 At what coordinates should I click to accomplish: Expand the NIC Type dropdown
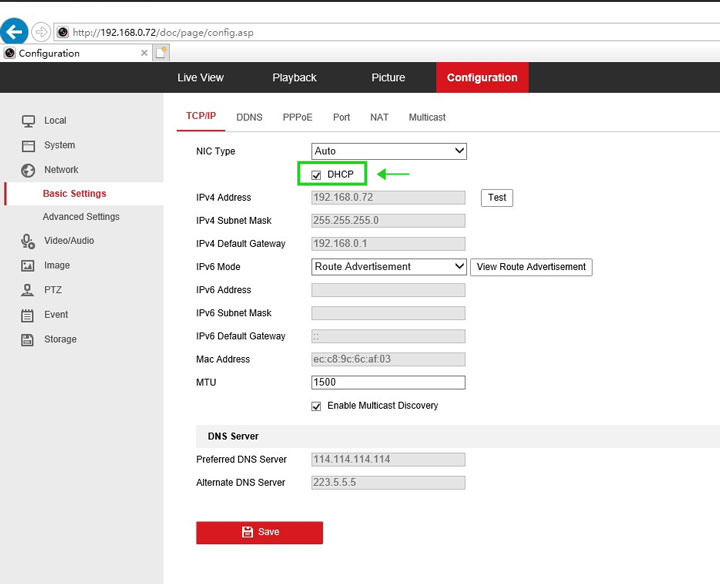click(x=389, y=151)
